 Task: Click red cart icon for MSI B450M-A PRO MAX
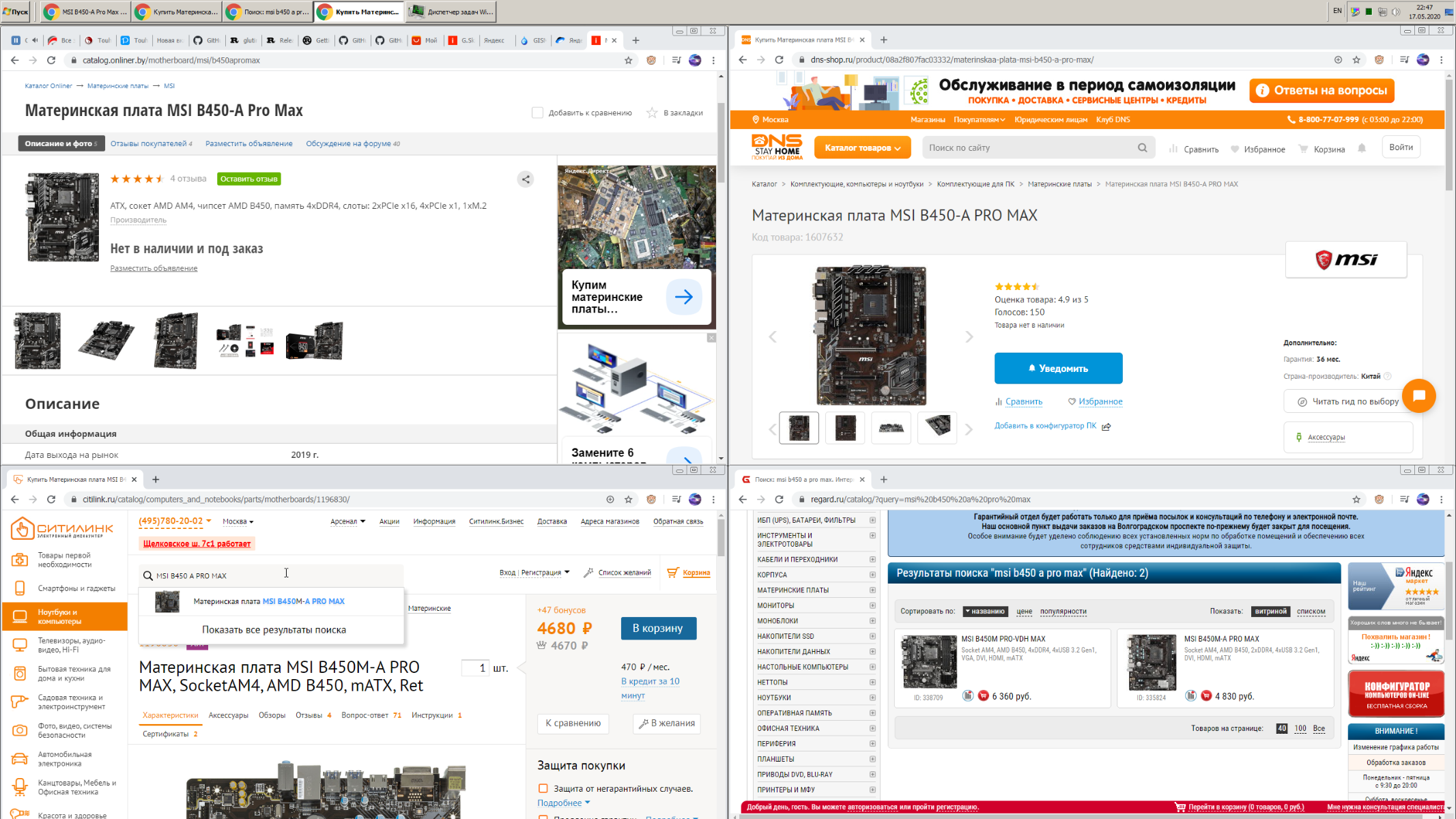[1206, 696]
